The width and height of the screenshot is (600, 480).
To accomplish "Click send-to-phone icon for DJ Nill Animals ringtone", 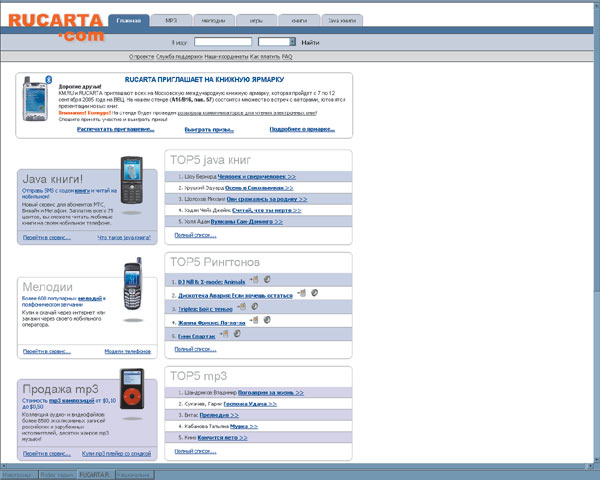I will coord(254,280).
